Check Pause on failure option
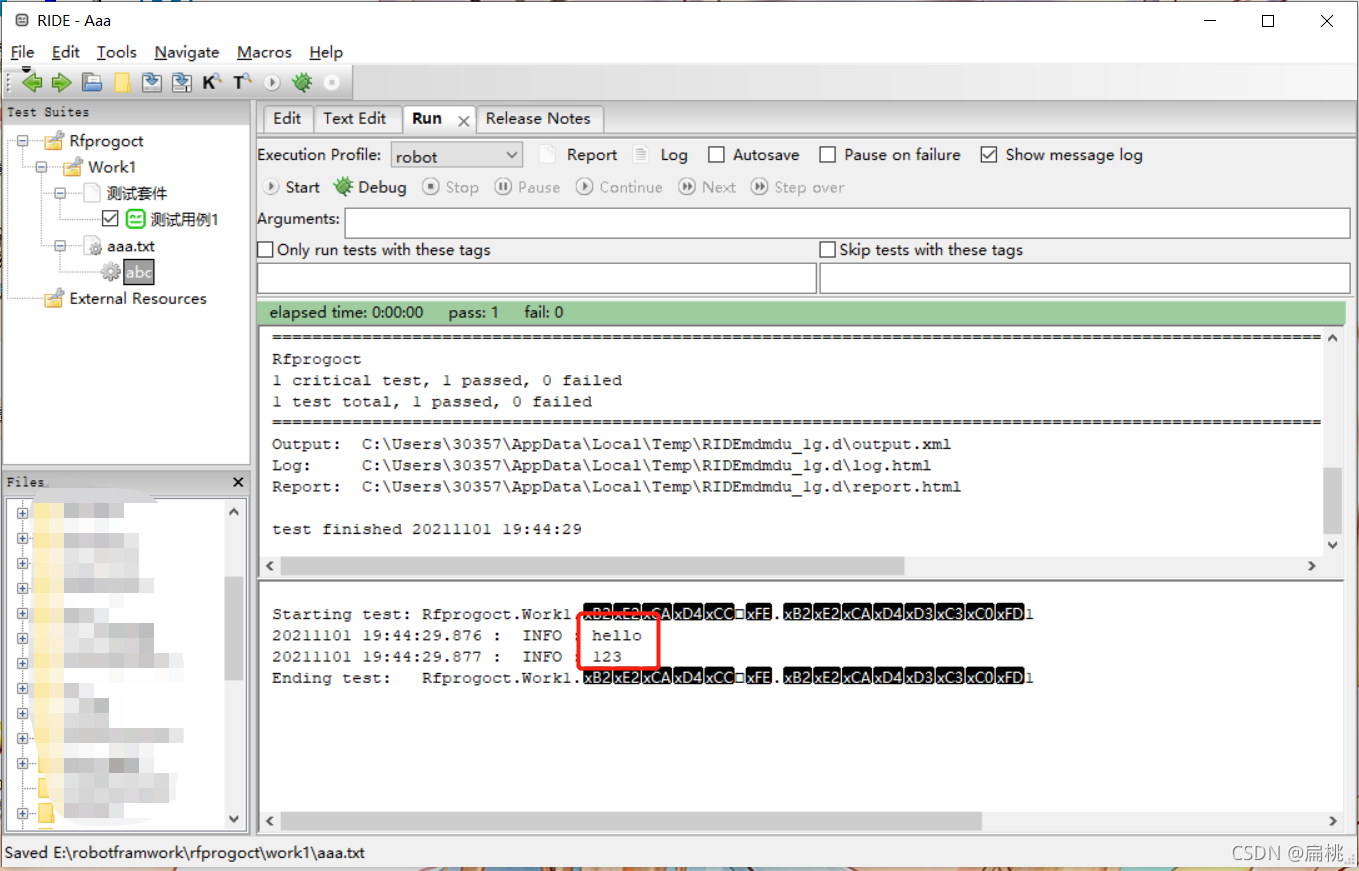 pos(827,155)
